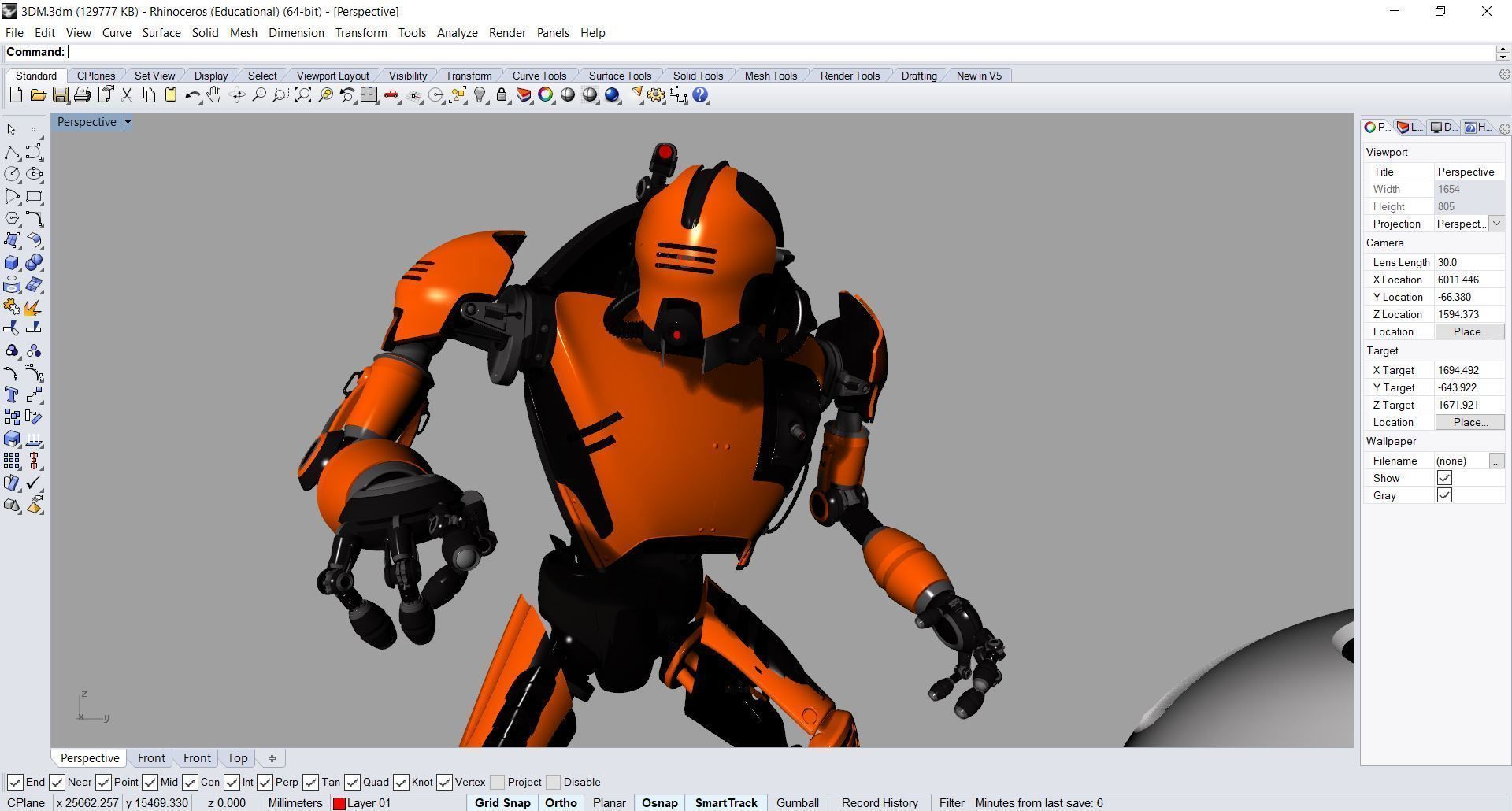The width and height of the screenshot is (1512, 811).
Task: Toggle the Point osnap checkbox
Action: [103, 782]
